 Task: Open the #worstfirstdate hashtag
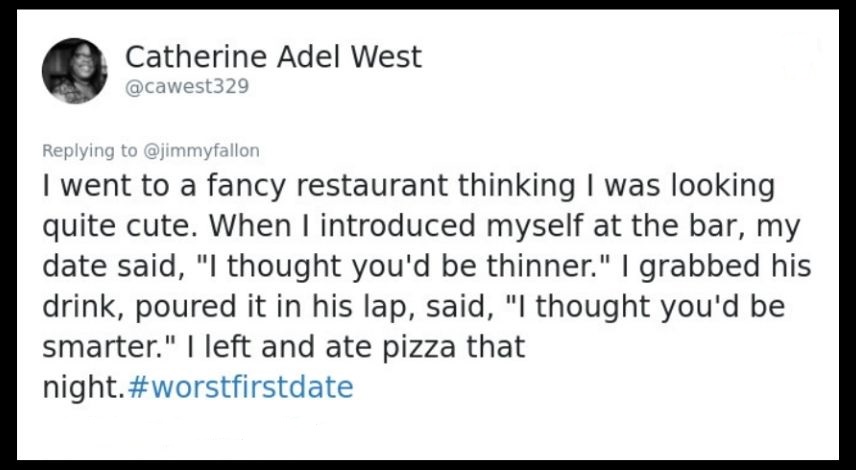pos(240,387)
